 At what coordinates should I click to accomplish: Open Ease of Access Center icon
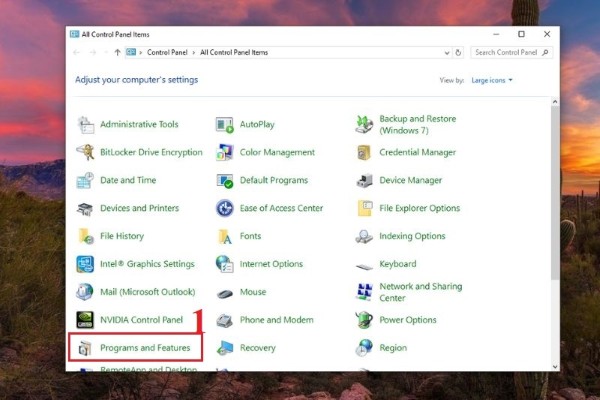[x=225, y=208]
